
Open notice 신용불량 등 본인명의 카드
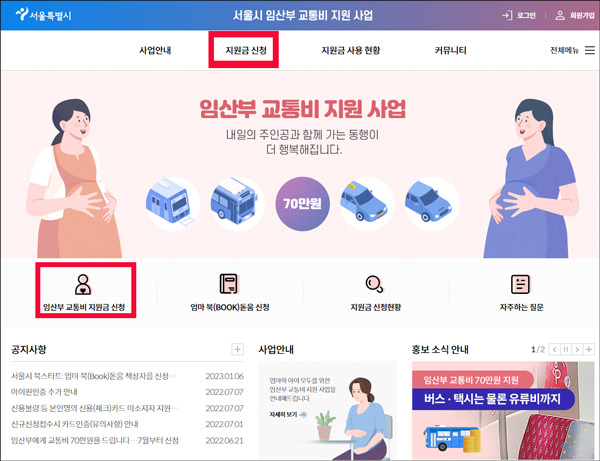95,408
